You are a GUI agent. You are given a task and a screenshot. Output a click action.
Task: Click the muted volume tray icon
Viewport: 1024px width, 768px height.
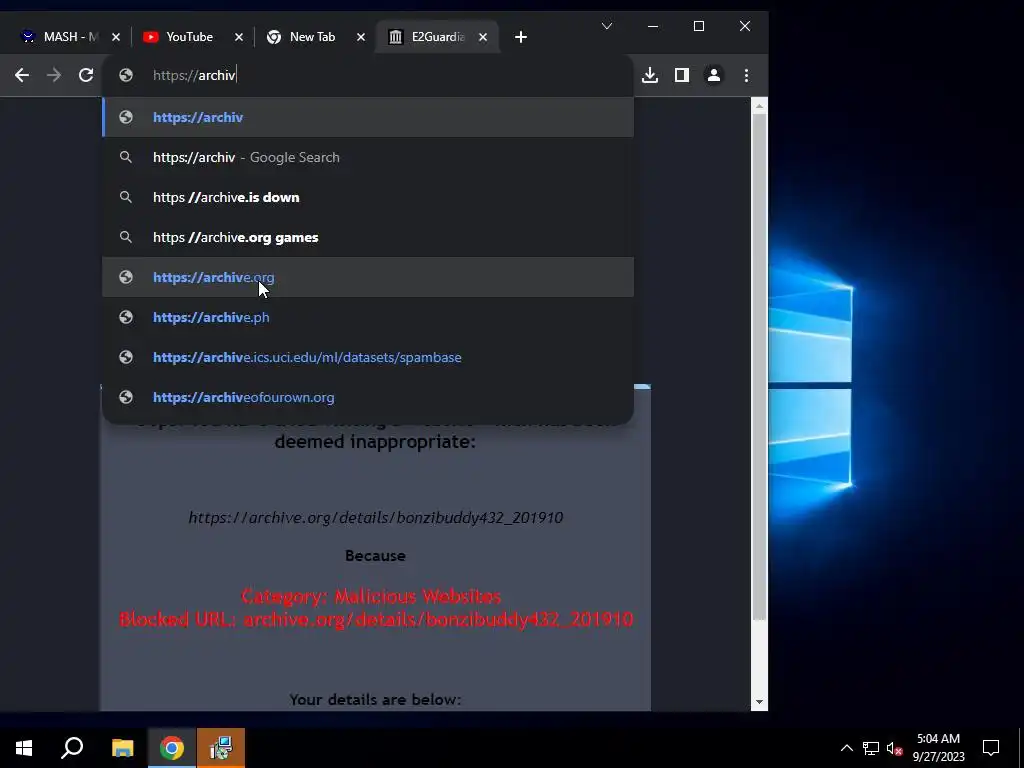coord(894,748)
